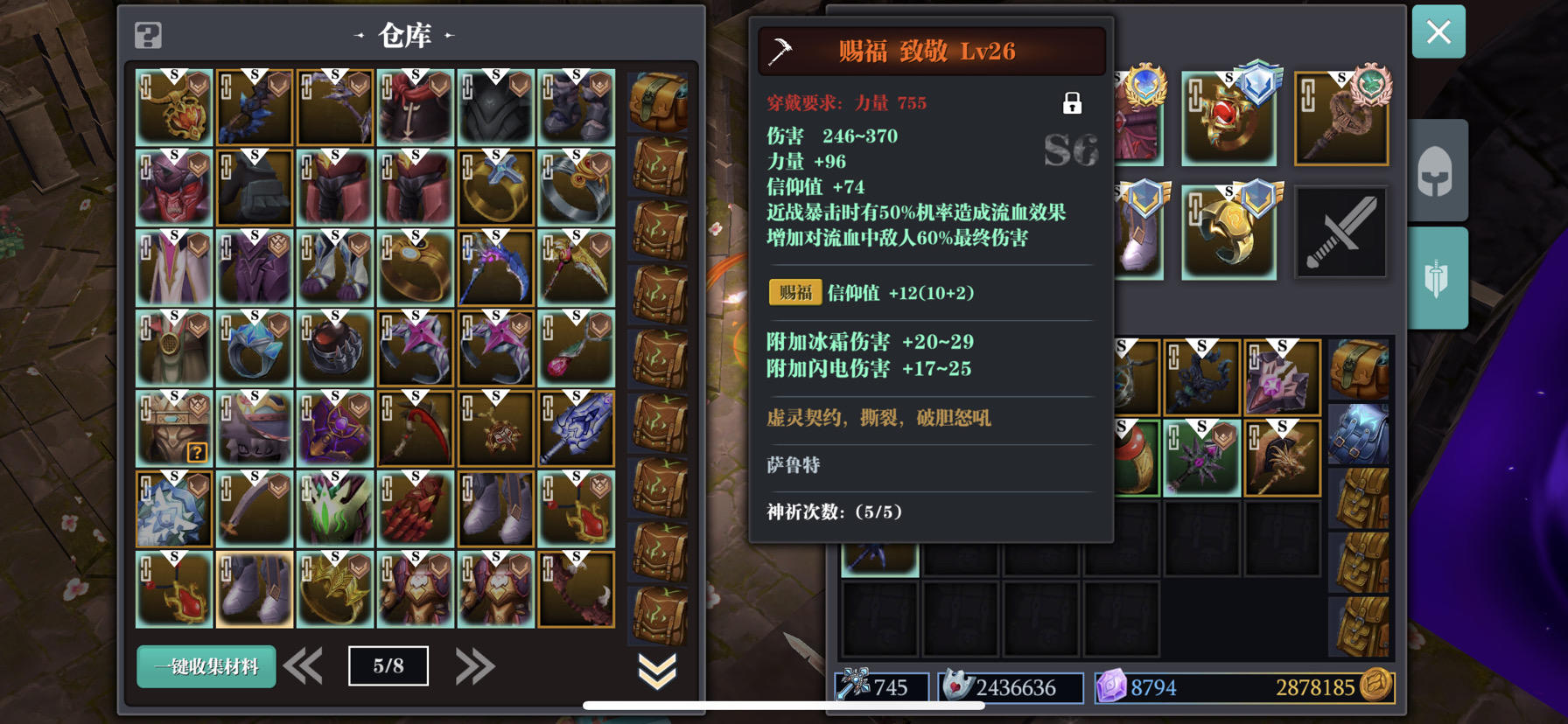Viewport: 1568px width, 724px height.
Task: Open the top leather bag in warehouse
Action: (659, 103)
